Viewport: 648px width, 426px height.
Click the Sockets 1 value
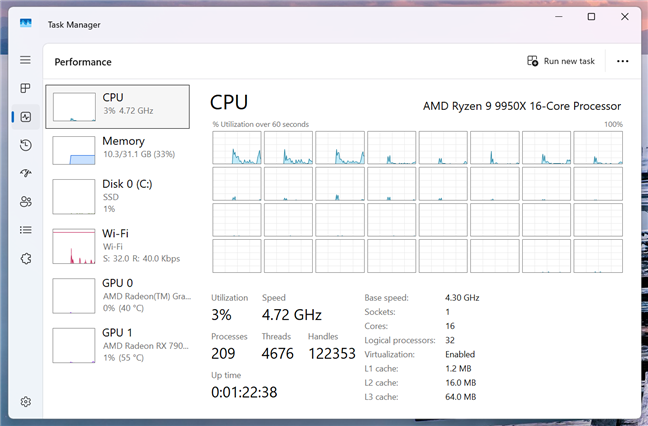(448, 312)
